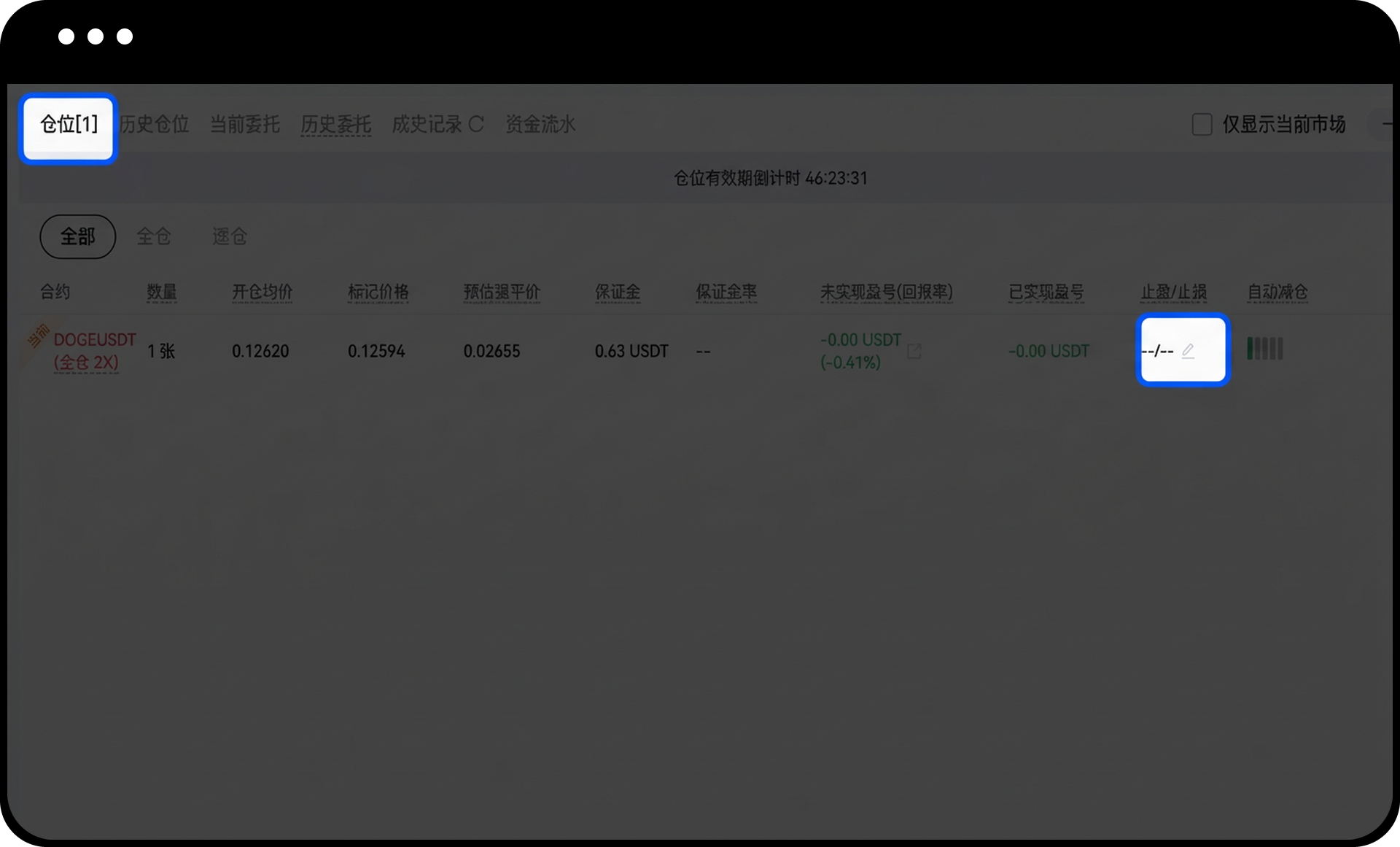Viewport: 1400px width, 847px height.
Task: Click the 未实现盈亏(回报率) column header
Action: [x=886, y=293]
